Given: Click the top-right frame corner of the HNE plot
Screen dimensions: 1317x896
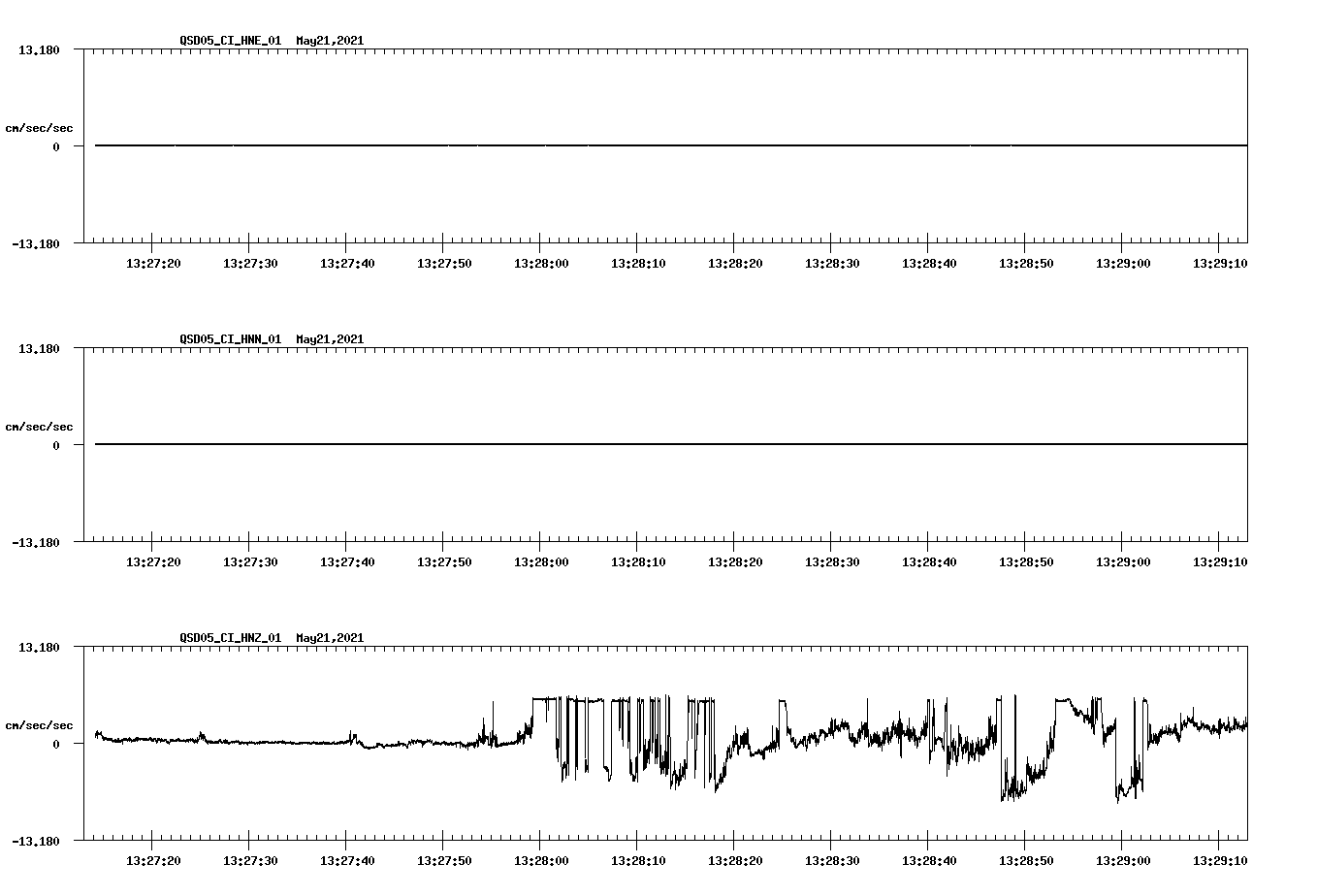Looking at the screenshot, I should point(1248,47).
